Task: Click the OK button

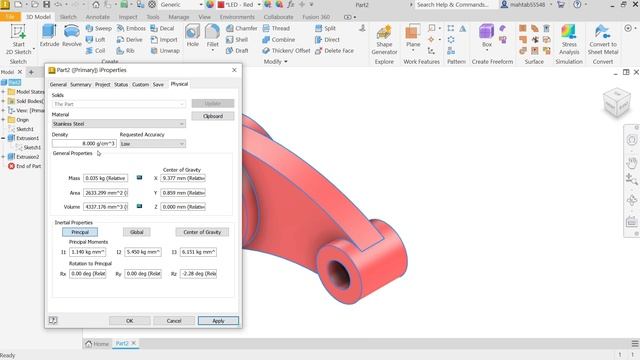Action: 129,321
